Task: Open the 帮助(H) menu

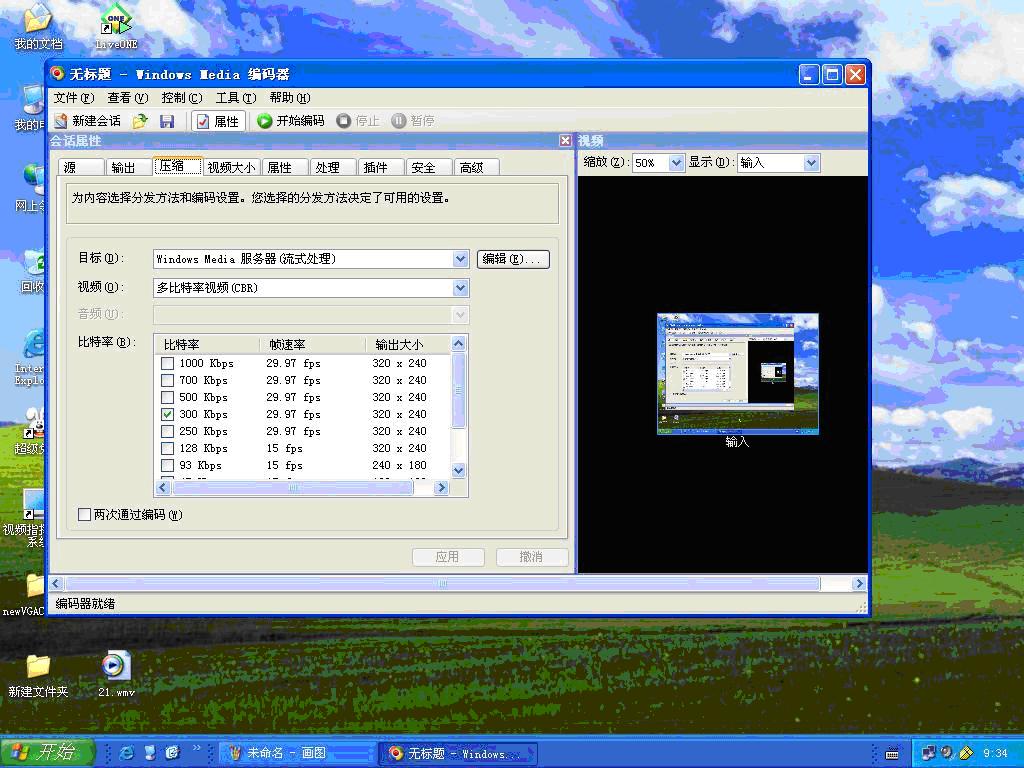Action: pos(289,98)
